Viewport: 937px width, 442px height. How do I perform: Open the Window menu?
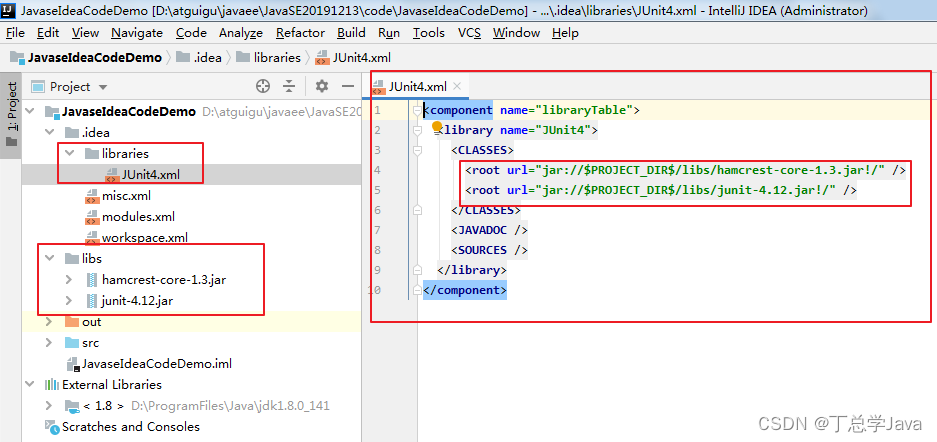coord(516,33)
